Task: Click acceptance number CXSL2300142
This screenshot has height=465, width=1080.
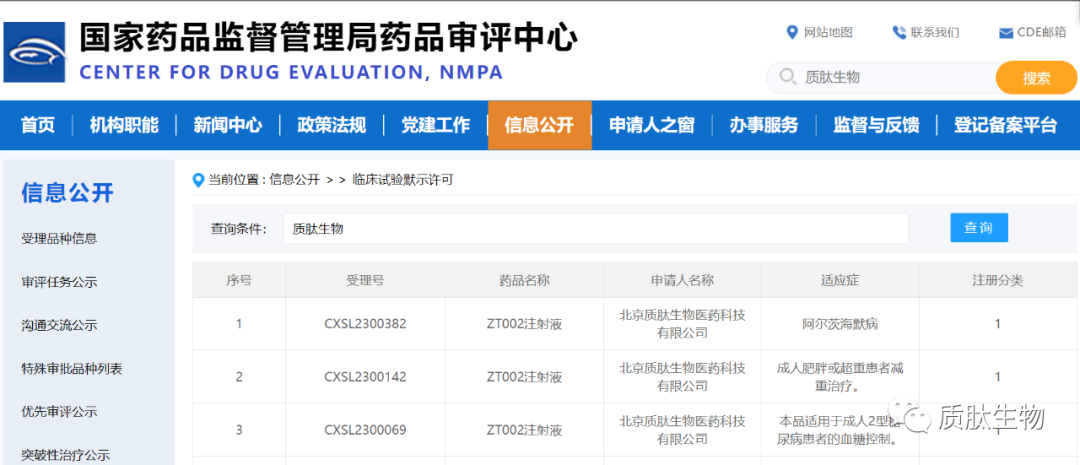Action: pyautogui.click(x=365, y=377)
